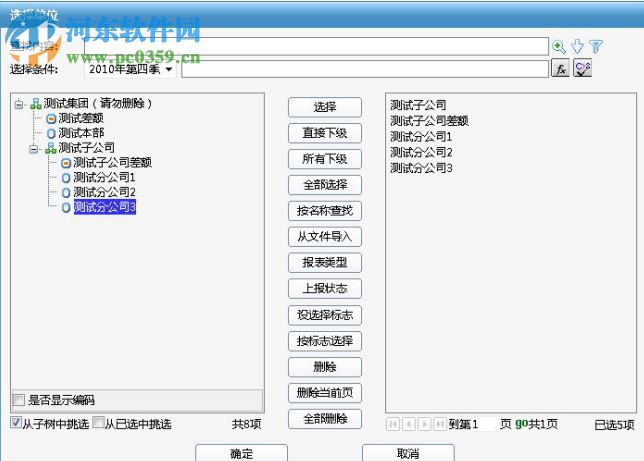
Task: Toggle the 是否显示编码 checkbox
Action: coord(19,400)
